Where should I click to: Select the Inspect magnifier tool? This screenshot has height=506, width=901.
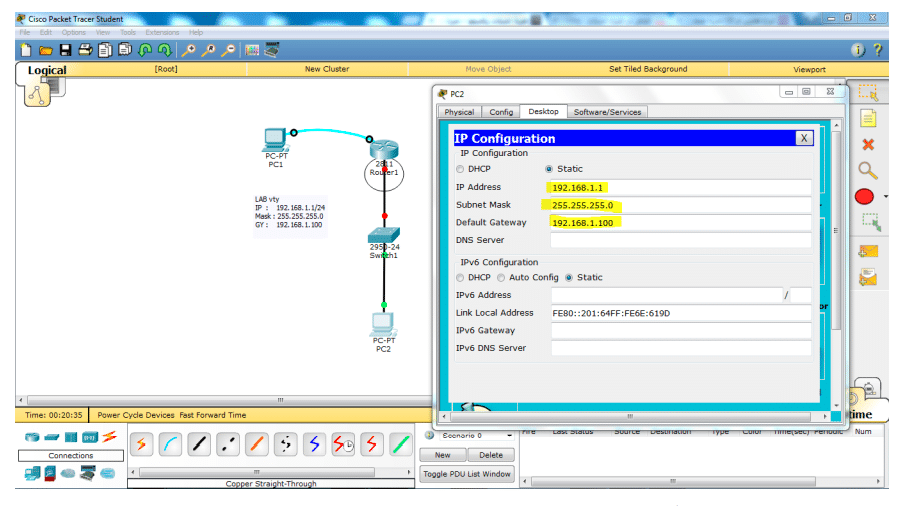[868, 171]
